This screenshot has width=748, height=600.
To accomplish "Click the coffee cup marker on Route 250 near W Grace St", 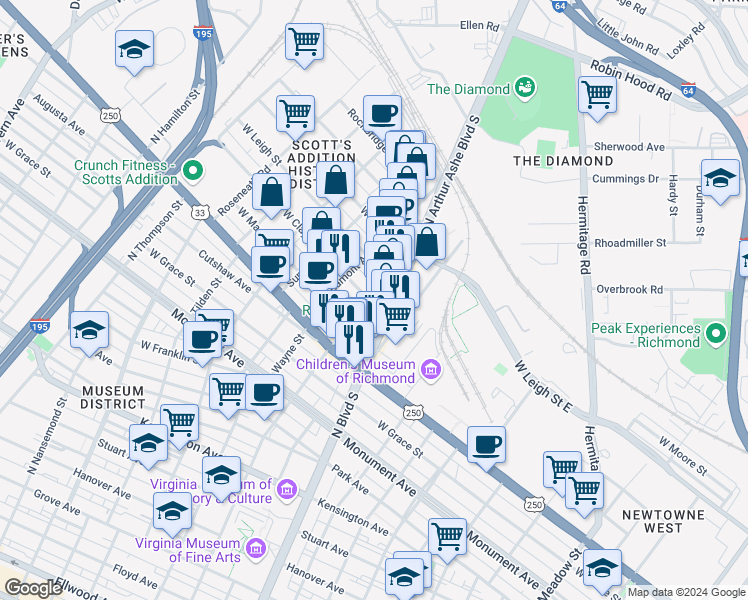I will point(486,446).
